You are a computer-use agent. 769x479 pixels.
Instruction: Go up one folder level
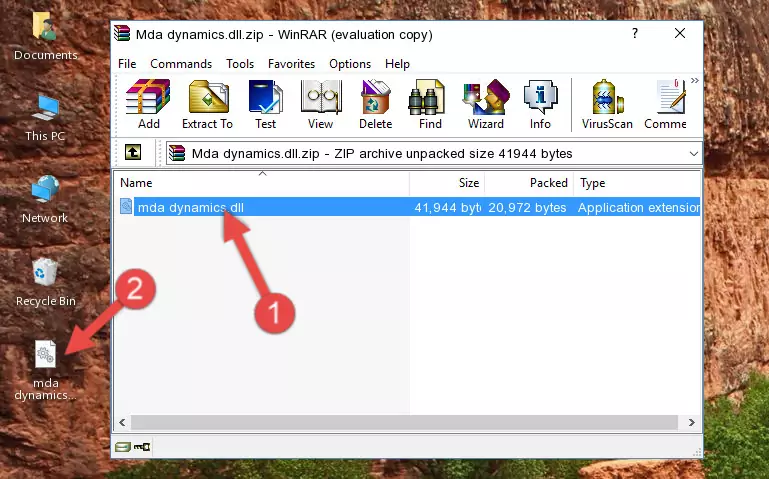[133, 152]
